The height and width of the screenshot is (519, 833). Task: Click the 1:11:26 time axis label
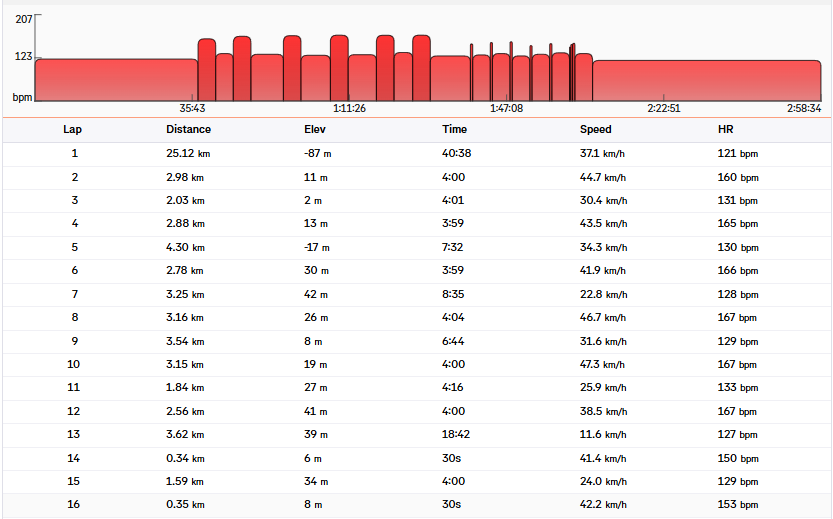click(349, 108)
